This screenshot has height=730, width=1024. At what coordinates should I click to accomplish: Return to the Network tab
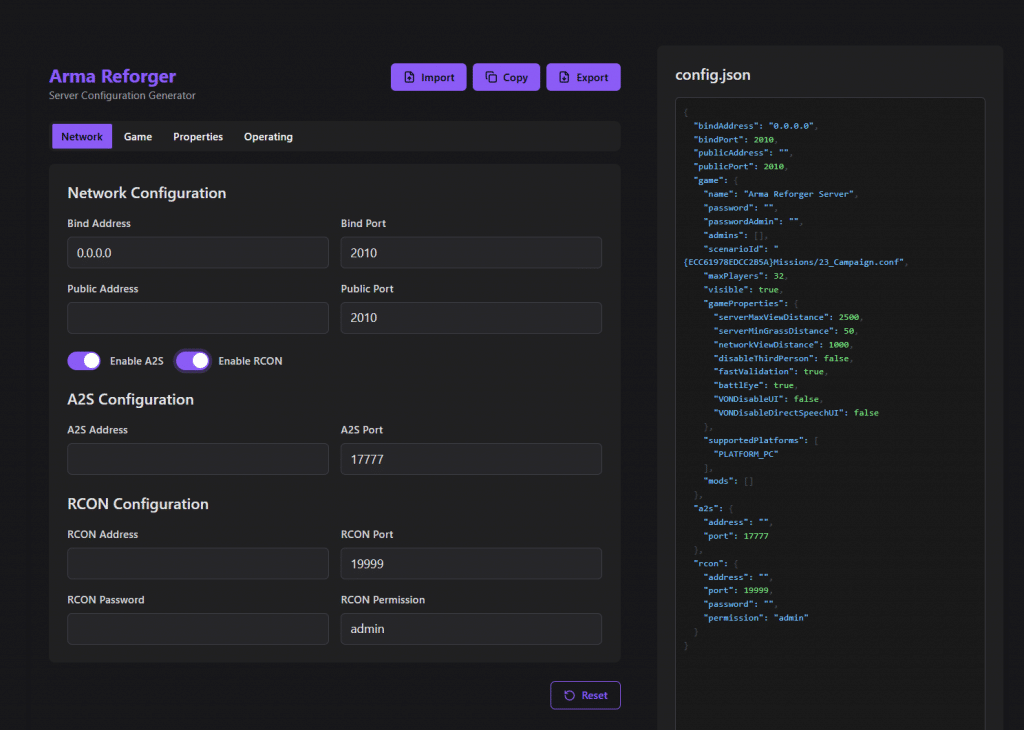[81, 136]
